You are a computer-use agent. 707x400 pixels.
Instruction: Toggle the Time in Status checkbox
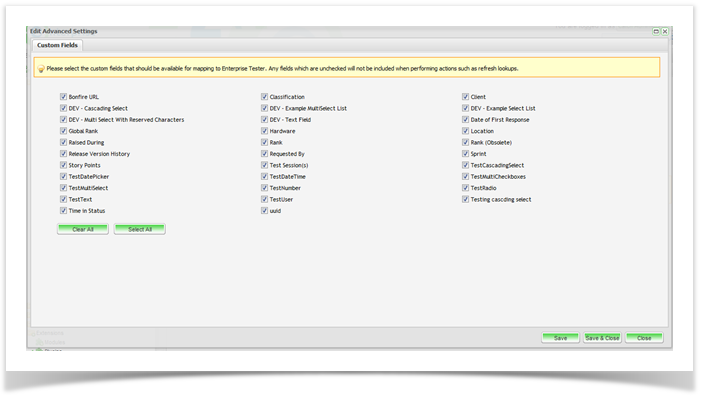click(63, 211)
